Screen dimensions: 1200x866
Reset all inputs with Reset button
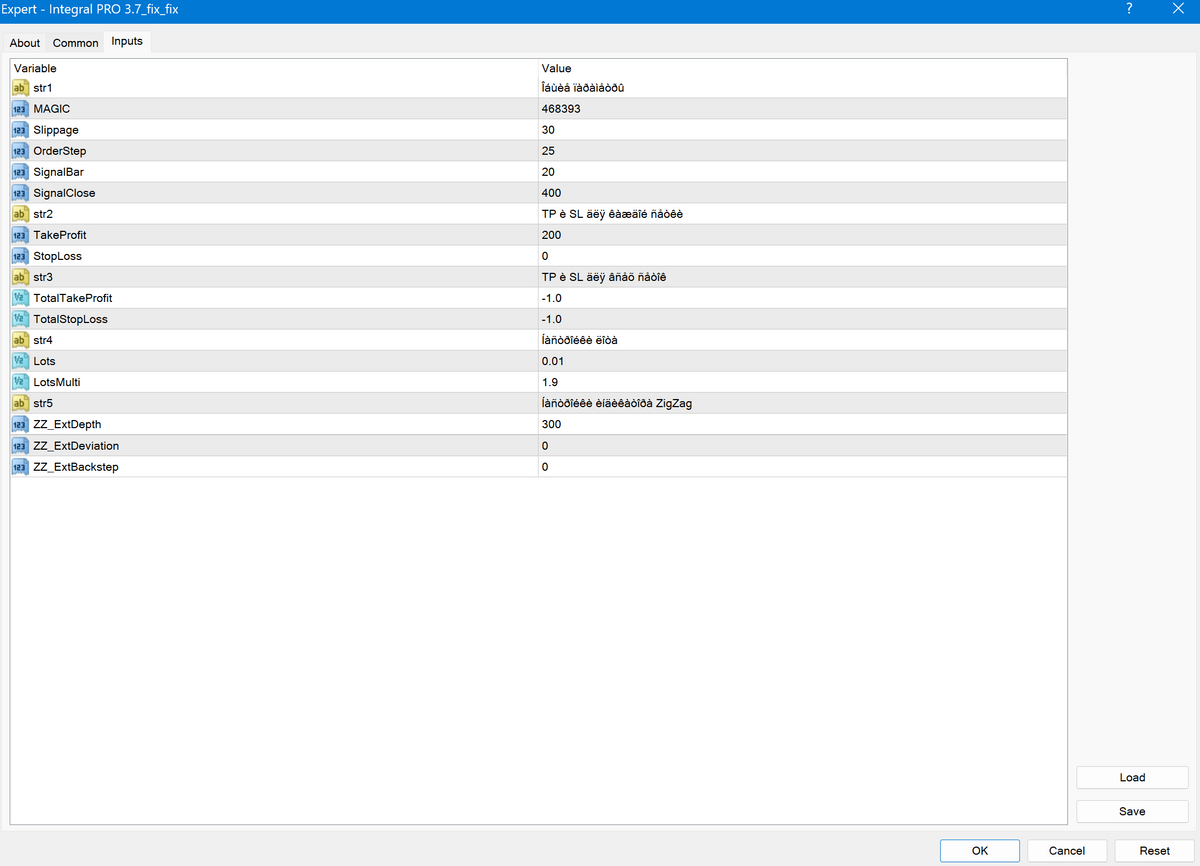tap(1154, 851)
